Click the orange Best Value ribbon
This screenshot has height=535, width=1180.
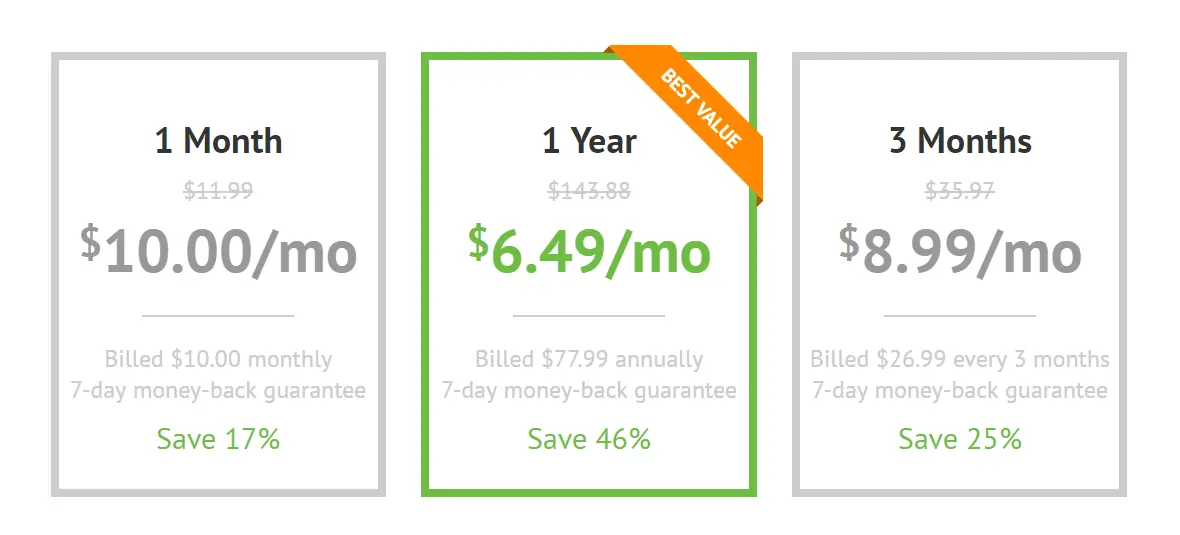691,114
